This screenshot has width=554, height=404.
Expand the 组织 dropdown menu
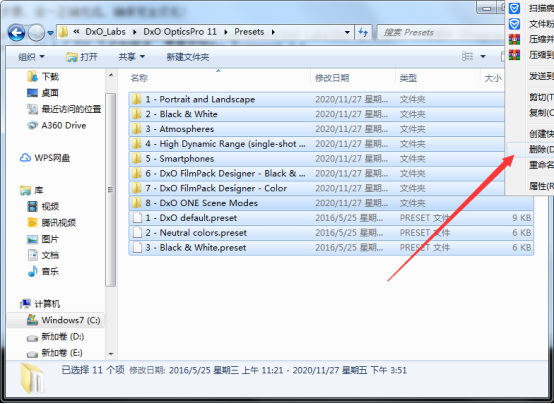pyautogui.click(x=31, y=57)
